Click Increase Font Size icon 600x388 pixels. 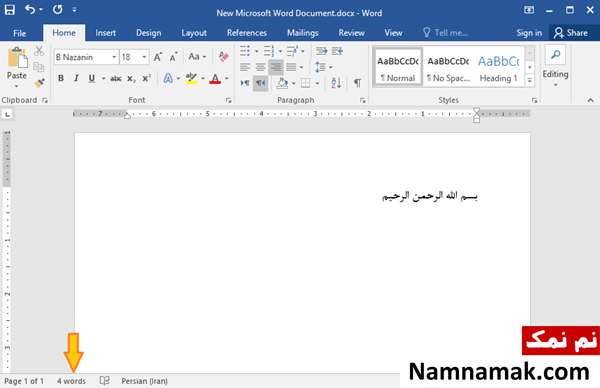point(158,57)
